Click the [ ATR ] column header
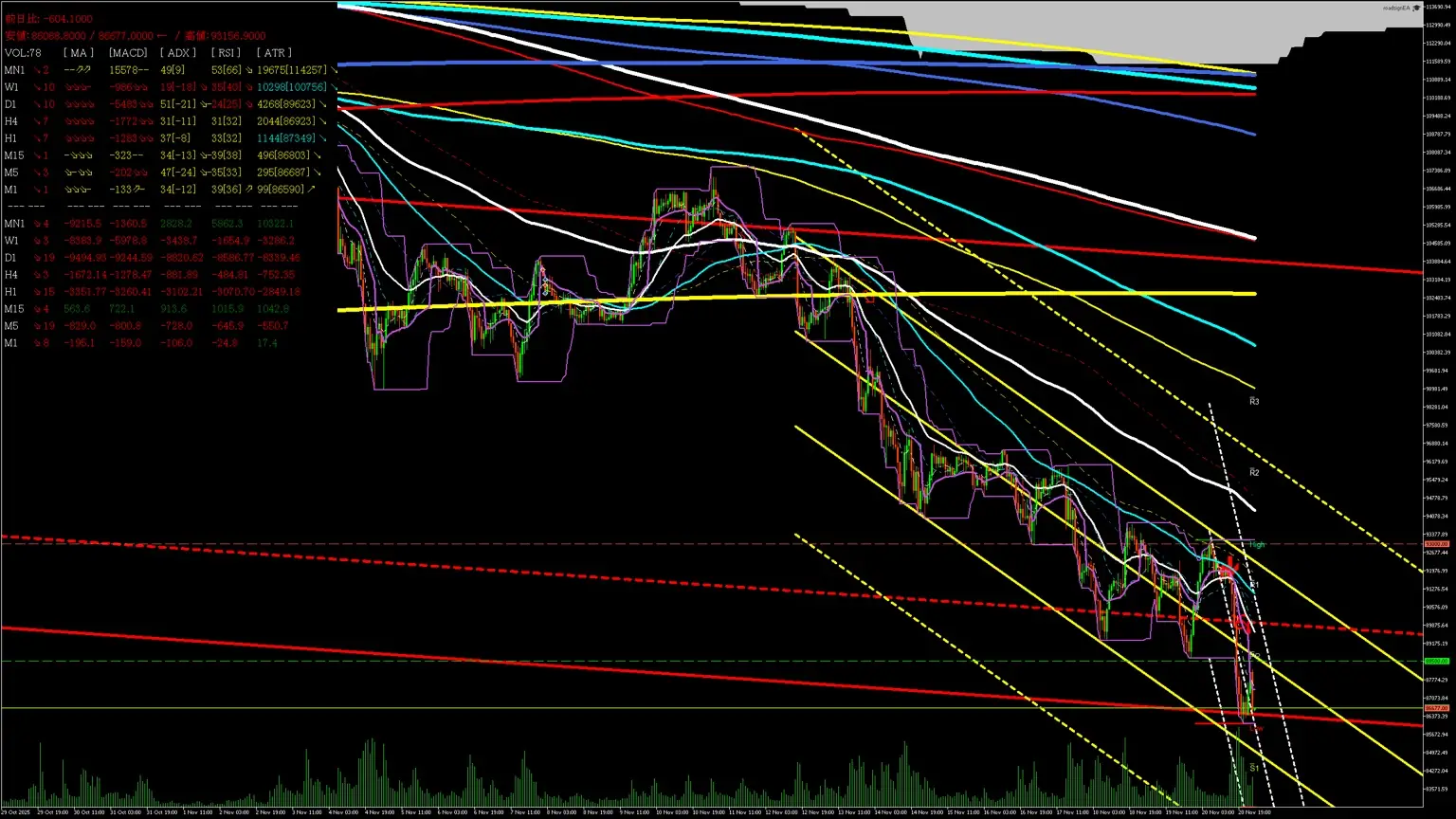Image resolution: width=1456 pixels, height=819 pixels. click(274, 53)
